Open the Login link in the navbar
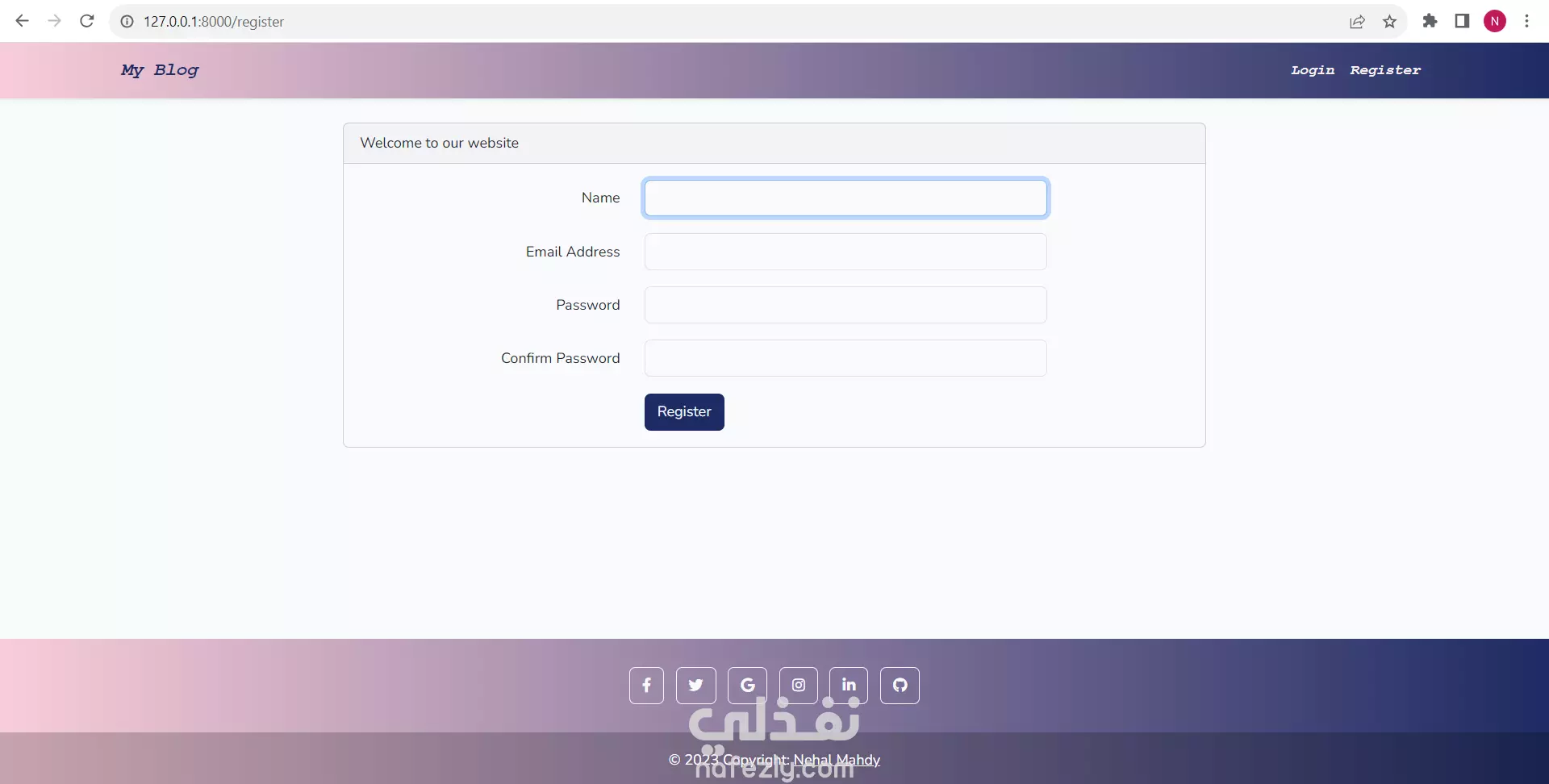The image size is (1549, 784). tap(1313, 70)
